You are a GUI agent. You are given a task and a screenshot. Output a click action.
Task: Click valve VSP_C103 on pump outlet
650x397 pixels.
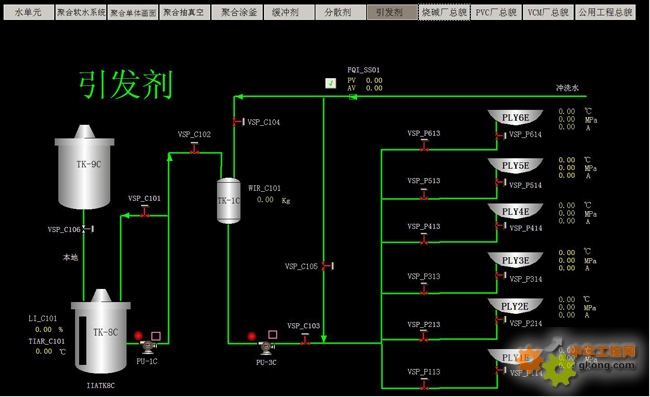305,339
